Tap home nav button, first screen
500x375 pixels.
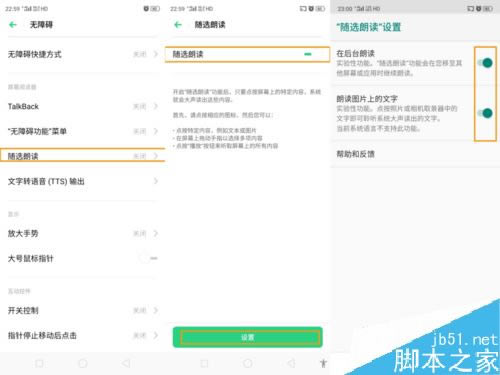click(x=83, y=363)
